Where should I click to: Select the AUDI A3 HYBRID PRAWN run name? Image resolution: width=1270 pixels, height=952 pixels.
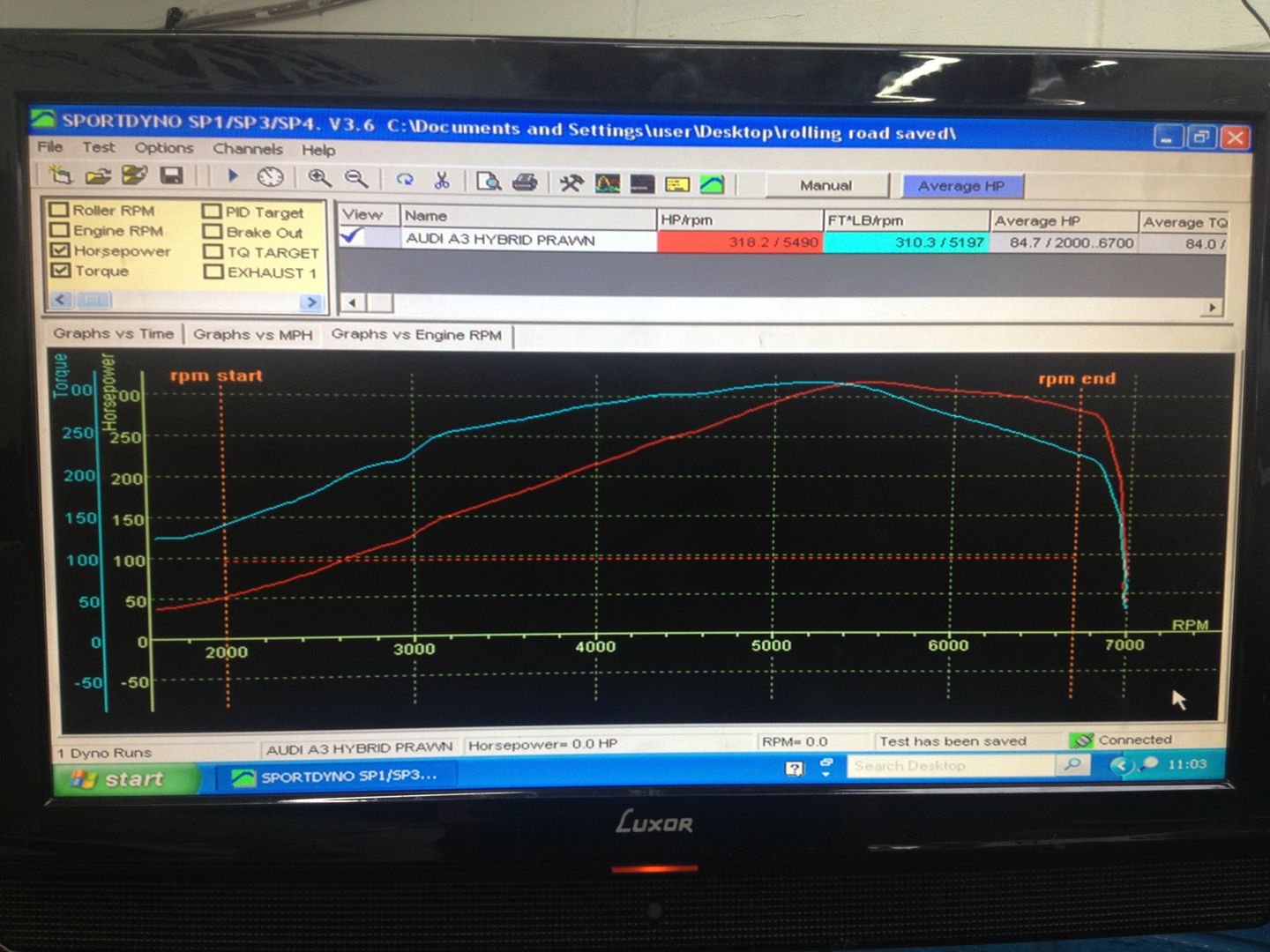[x=500, y=239]
